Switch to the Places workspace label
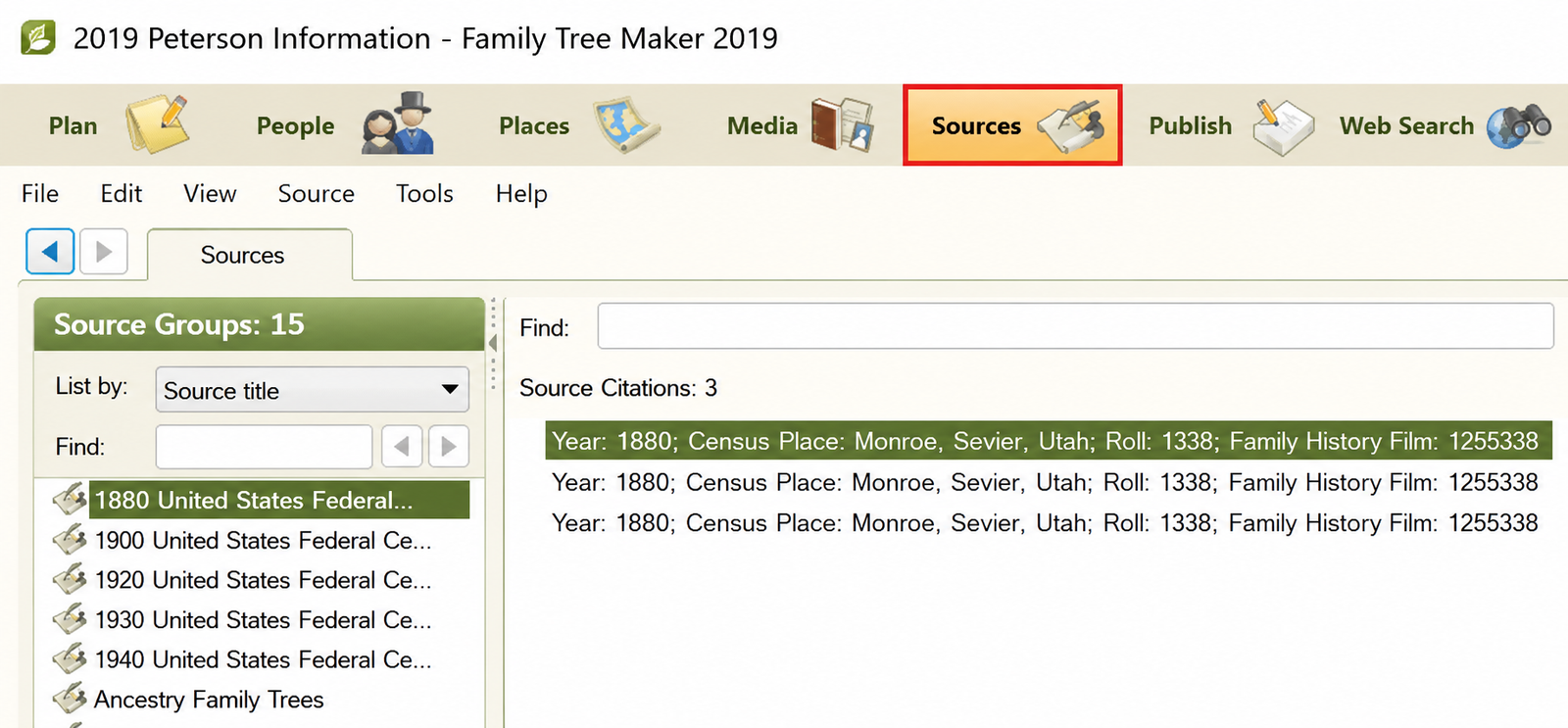 [534, 126]
